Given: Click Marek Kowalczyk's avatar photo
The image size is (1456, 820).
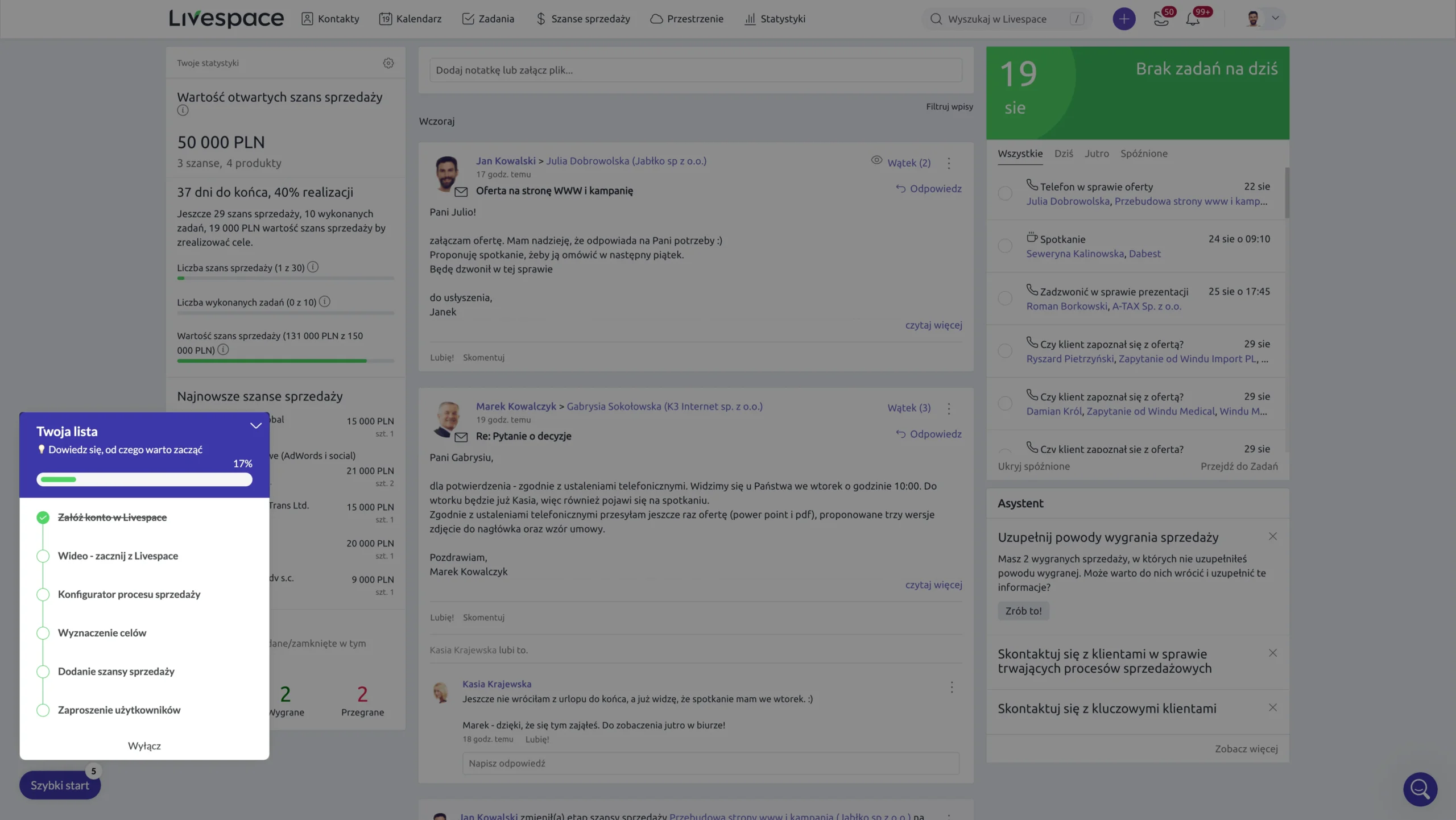Looking at the screenshot, I should (x=447, y=419).
